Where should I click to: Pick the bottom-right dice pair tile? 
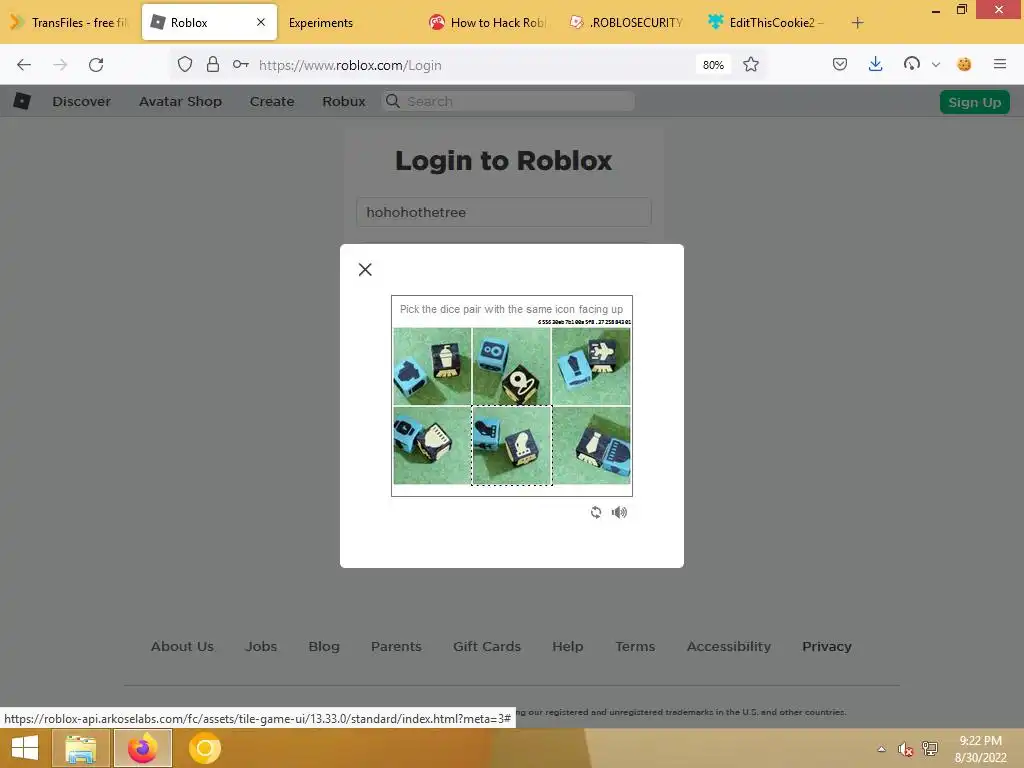[591, 445]
